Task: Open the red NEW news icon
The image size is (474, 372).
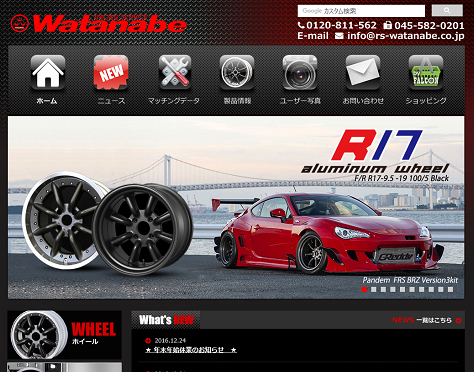Action: 111,72
